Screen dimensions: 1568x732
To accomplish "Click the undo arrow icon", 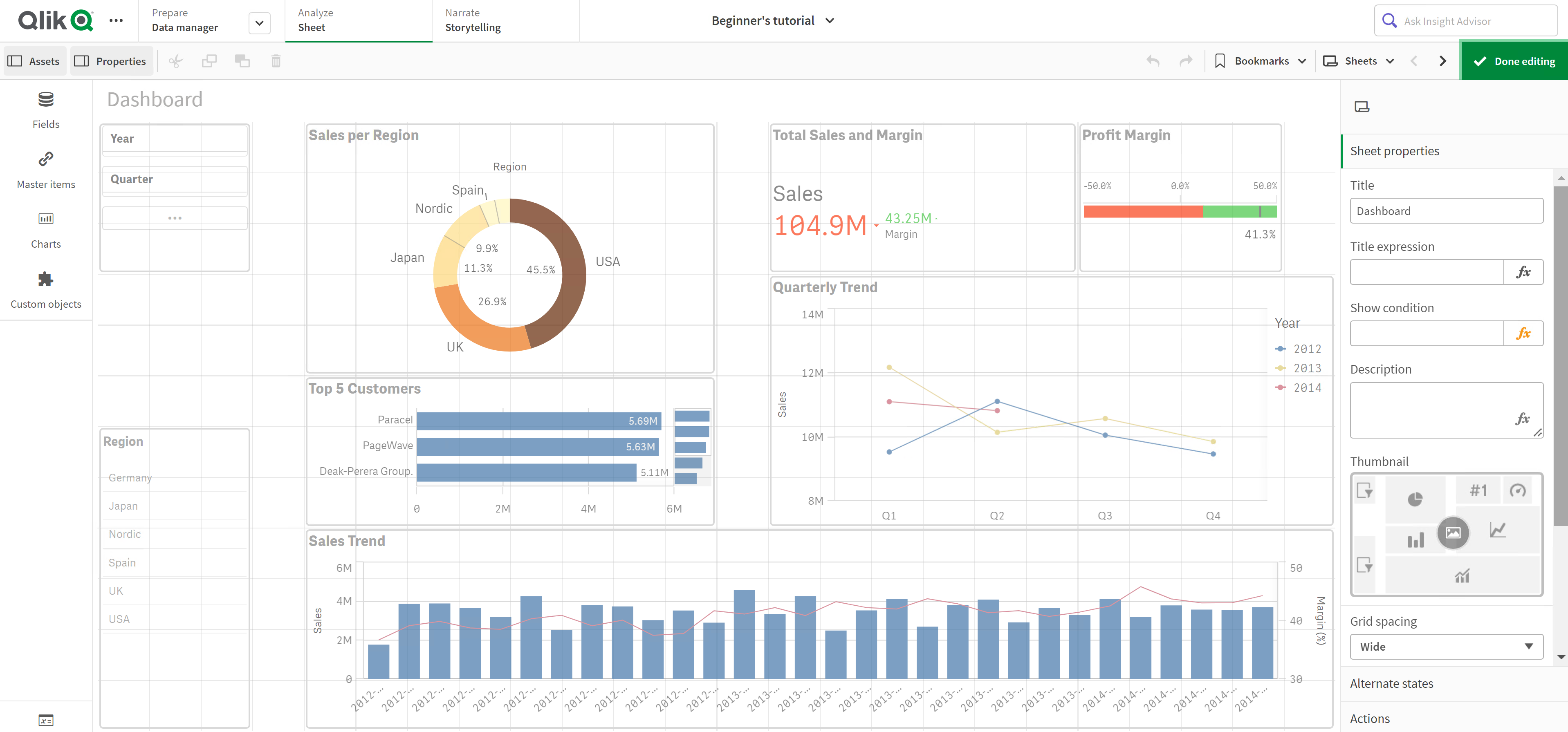I will pos(1153,61).
